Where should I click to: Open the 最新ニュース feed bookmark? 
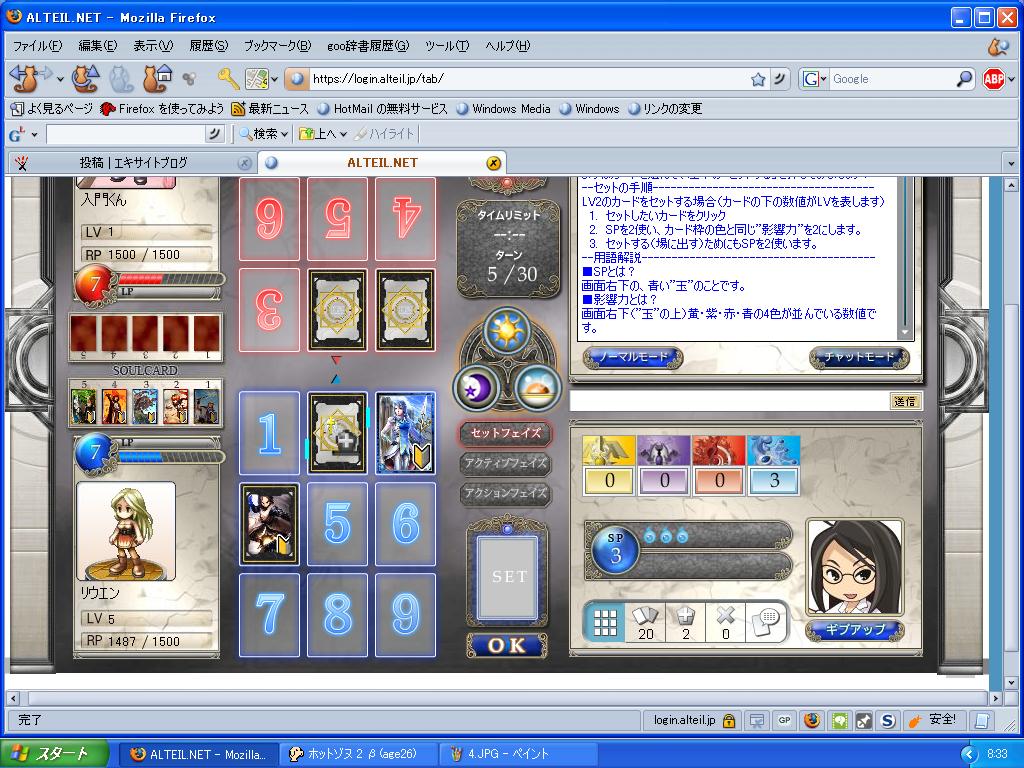(x=271, y=108)
